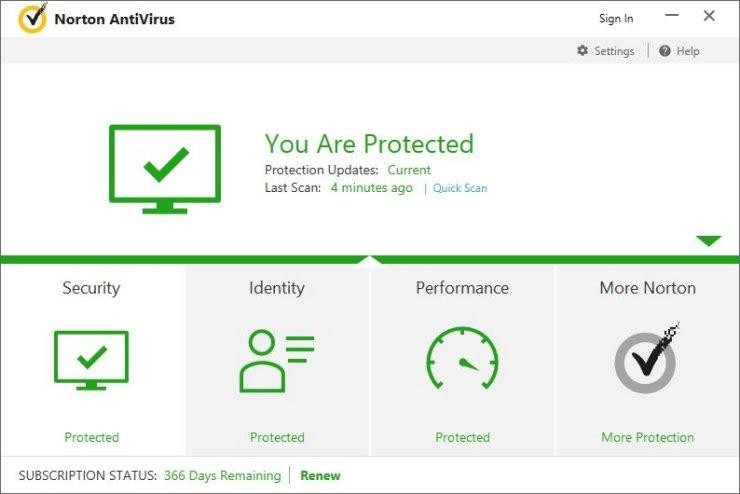
Task: Open the Security tab
Action: [x=93, y=360]
